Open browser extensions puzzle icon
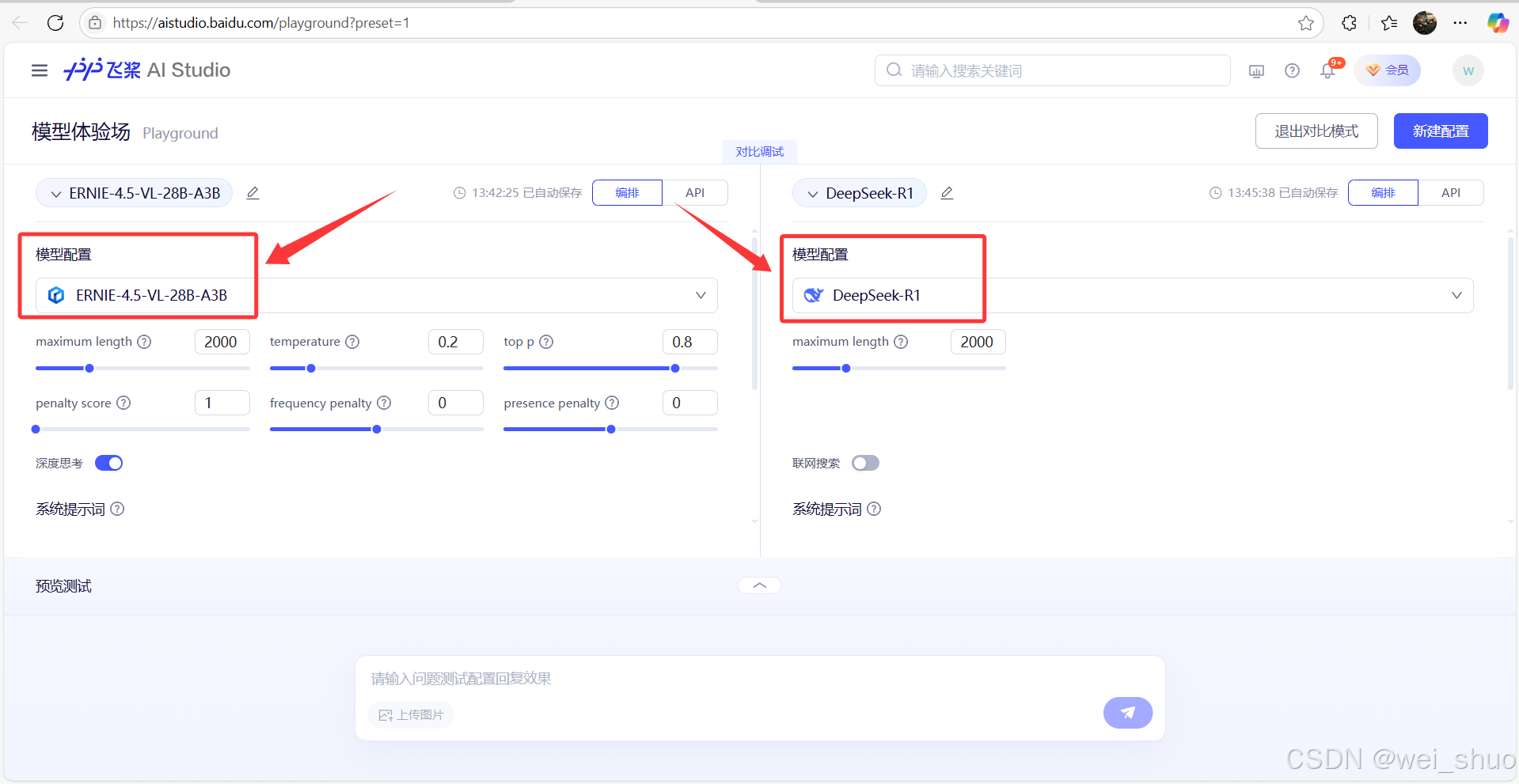The height and width of the screenshot is (784, 1519). pos(1350,23)
